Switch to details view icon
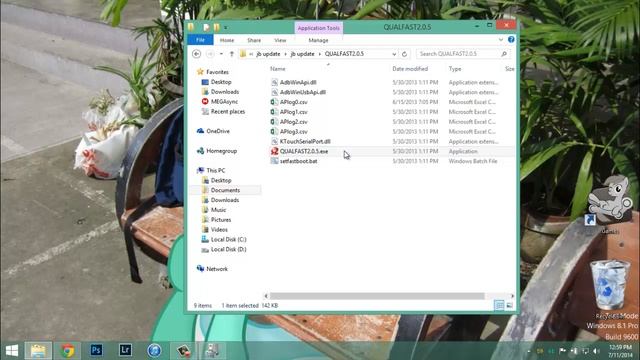The height and width of the screenshot is (360, 640). point(499,305)
